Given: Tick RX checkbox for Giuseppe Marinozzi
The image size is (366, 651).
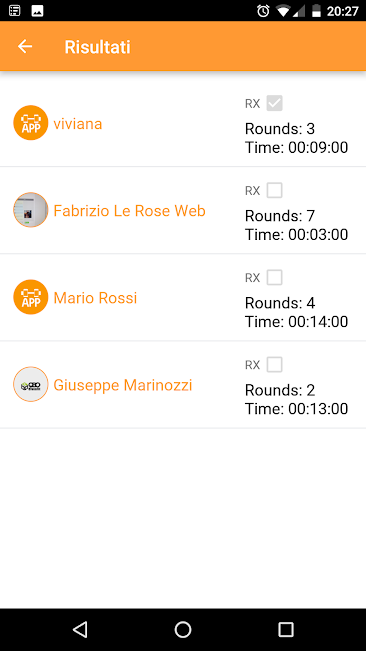Looking at the screenshot, I should pos(274,365).
